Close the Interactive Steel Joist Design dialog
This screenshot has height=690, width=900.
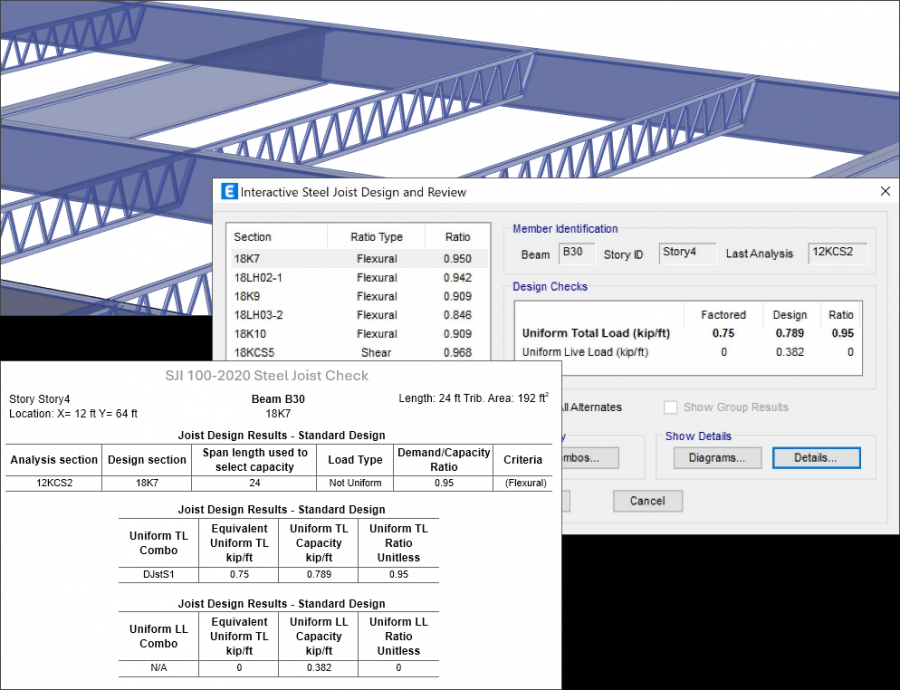[884, 191]
